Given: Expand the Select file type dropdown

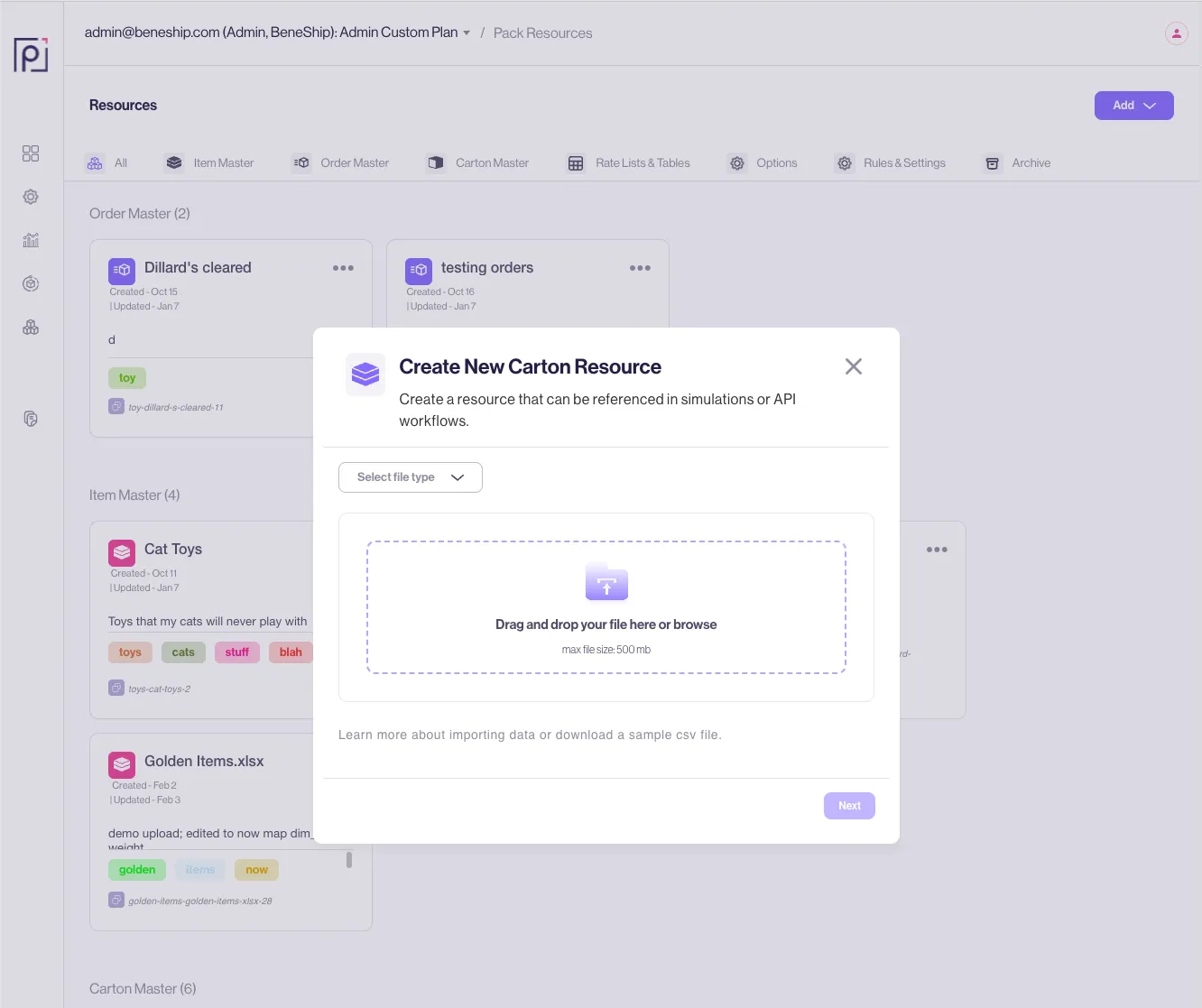Looking at the screenshot, I should pyautogui.click(x=411, y=477).
